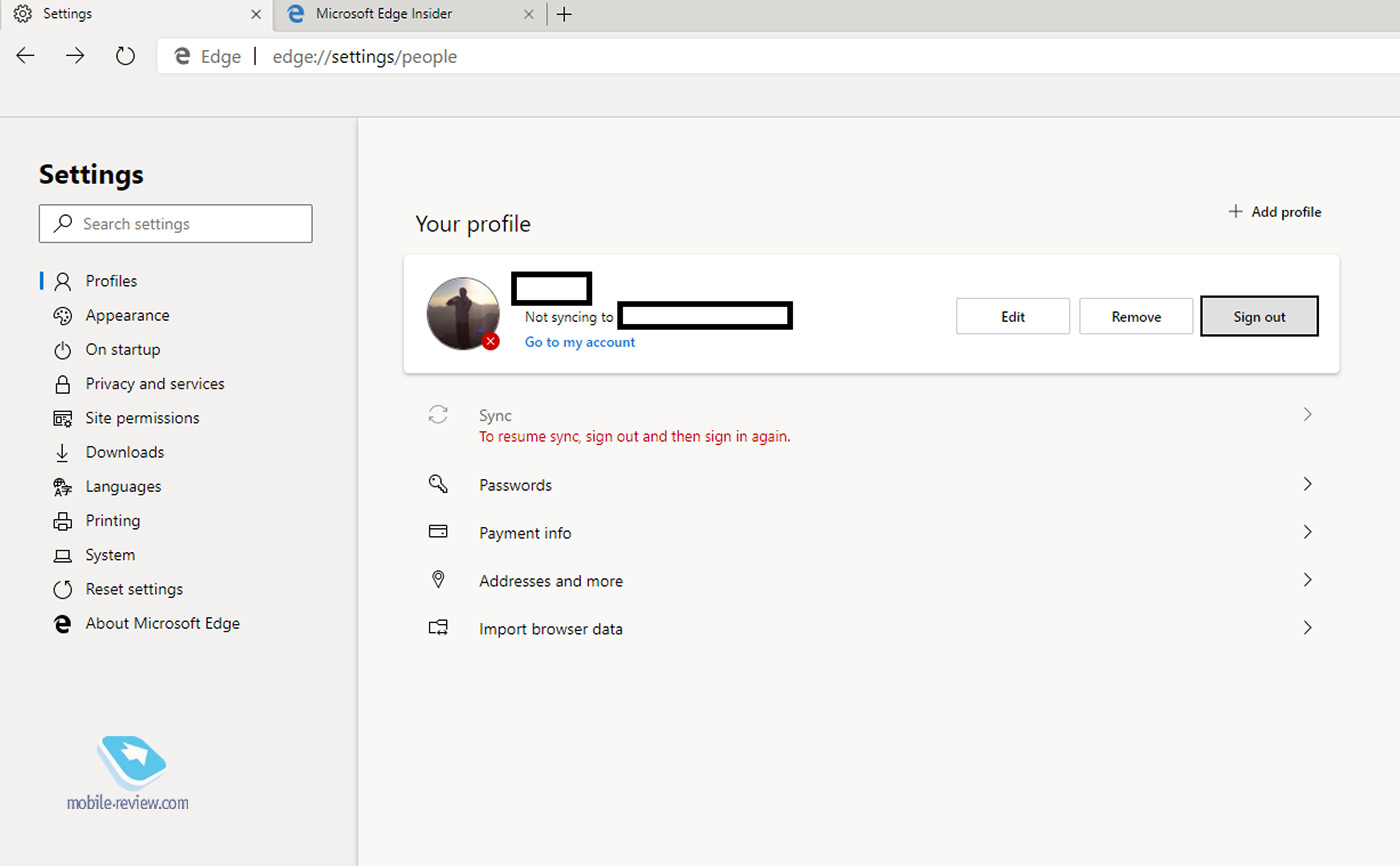Viewport: 1400px width, 866px height.
Task: Click the 'Payment info' row label
Action: [525, 533]
